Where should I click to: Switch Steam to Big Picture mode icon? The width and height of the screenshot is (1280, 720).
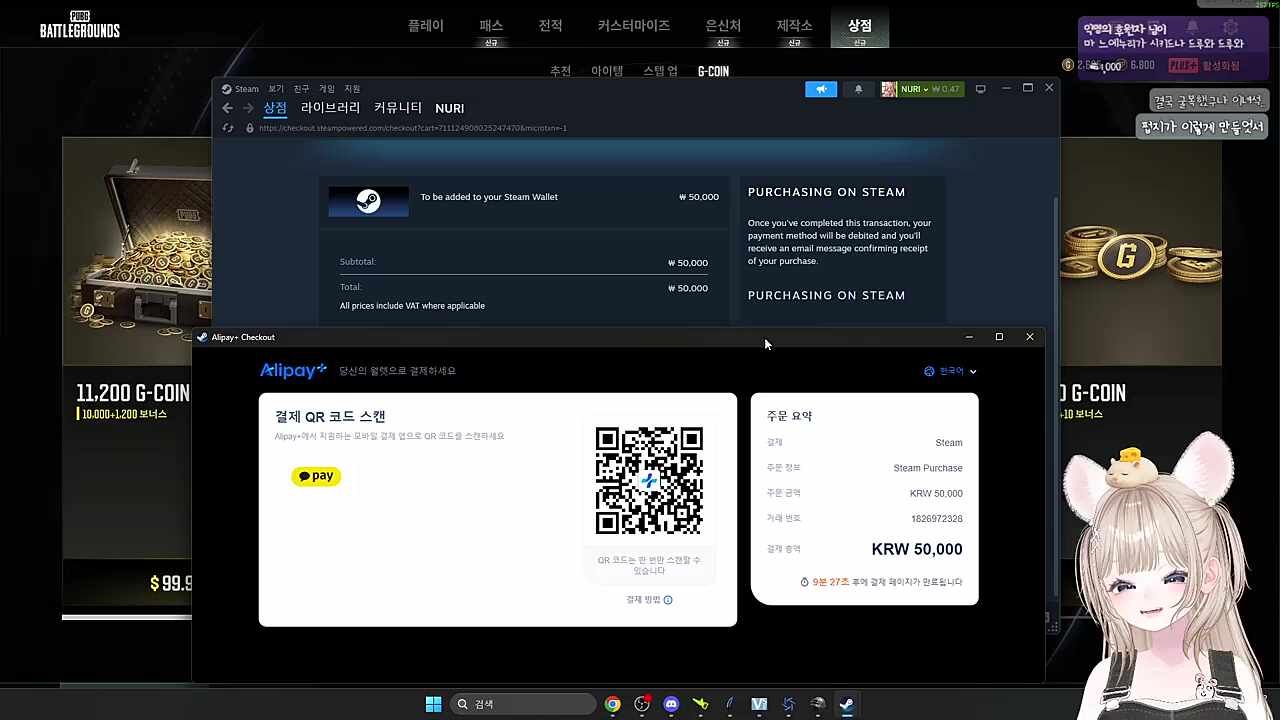(980, 89)
